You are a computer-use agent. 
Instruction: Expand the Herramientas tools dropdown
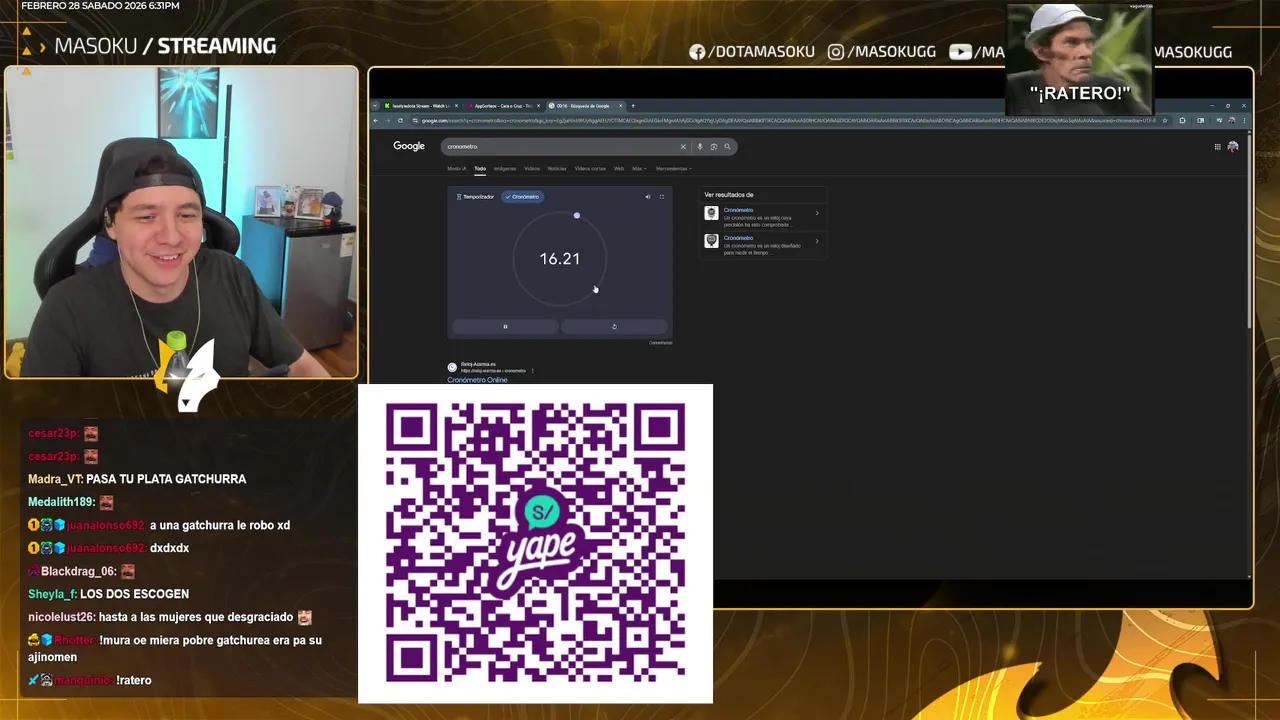pos(673,169)
